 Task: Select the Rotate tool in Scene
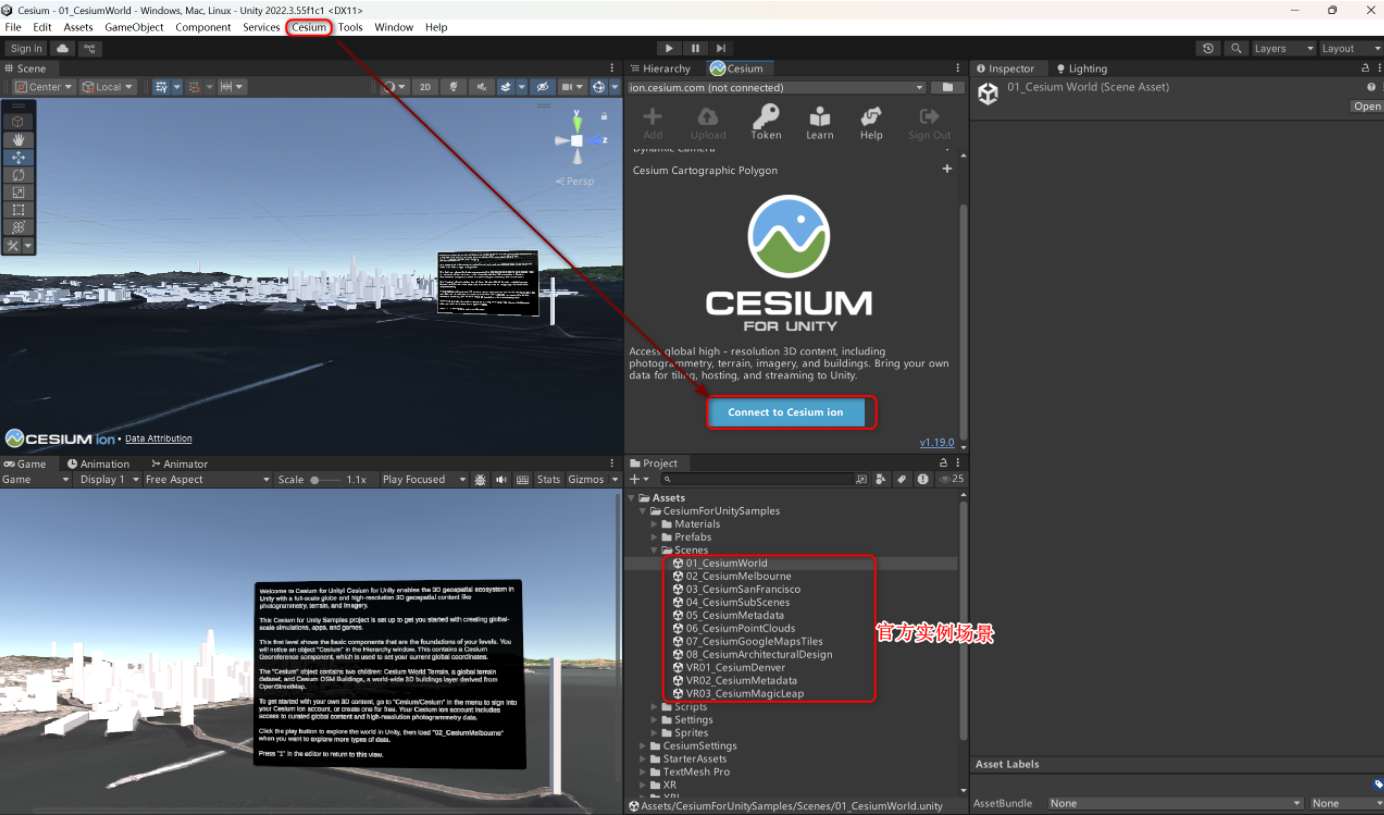click(x=18, y=175)
